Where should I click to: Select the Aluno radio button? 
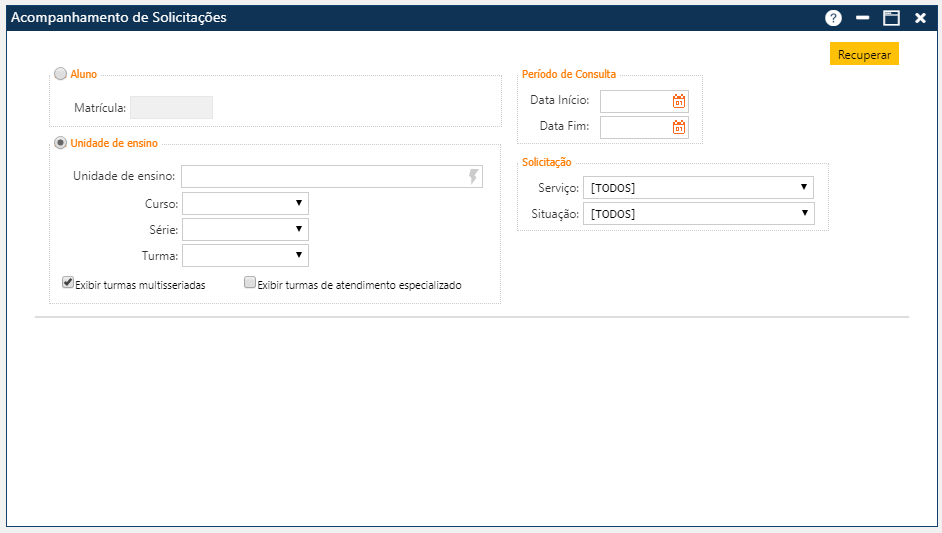point(61,74)
